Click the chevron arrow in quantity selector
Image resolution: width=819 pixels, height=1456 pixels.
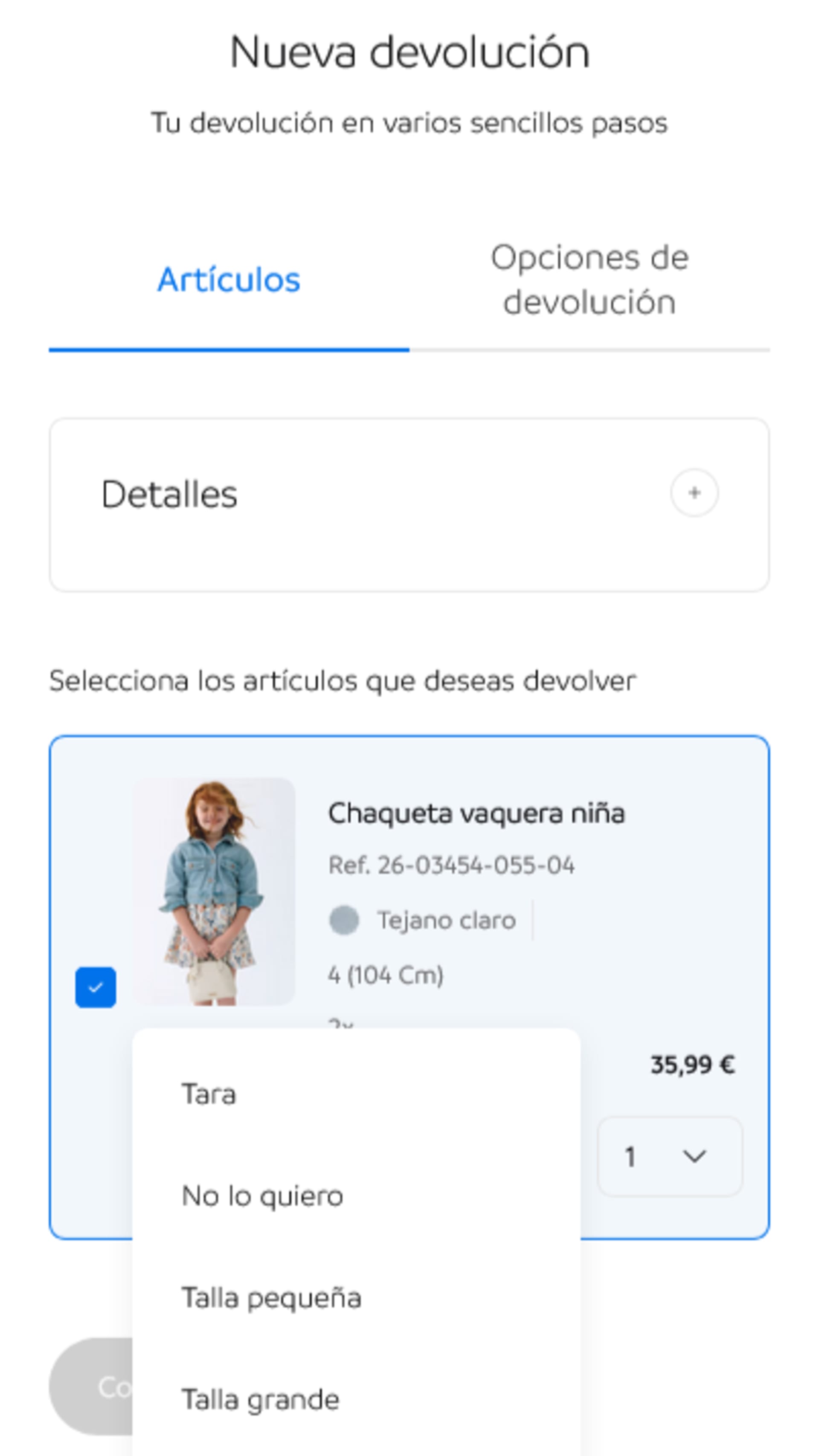694,1156
